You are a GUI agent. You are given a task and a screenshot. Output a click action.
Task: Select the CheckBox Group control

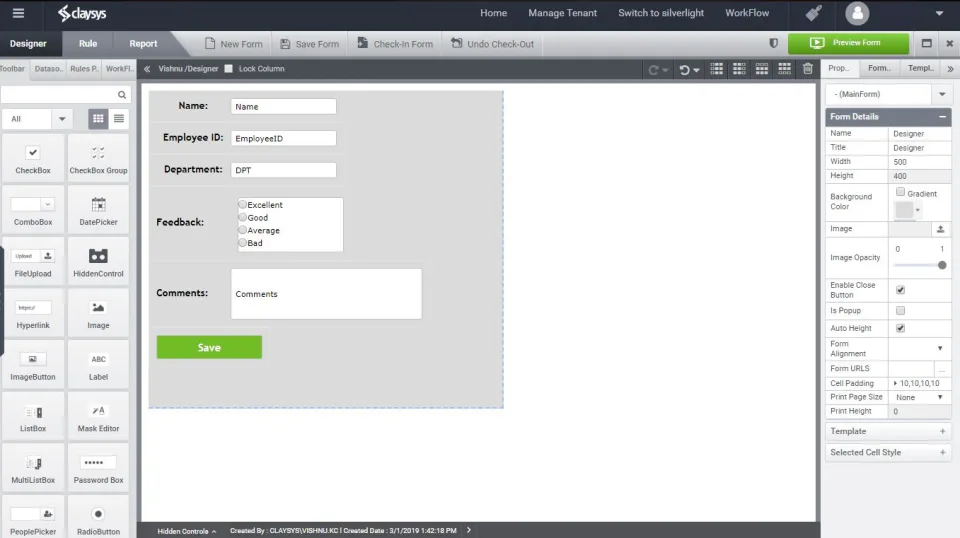(99, 159)
